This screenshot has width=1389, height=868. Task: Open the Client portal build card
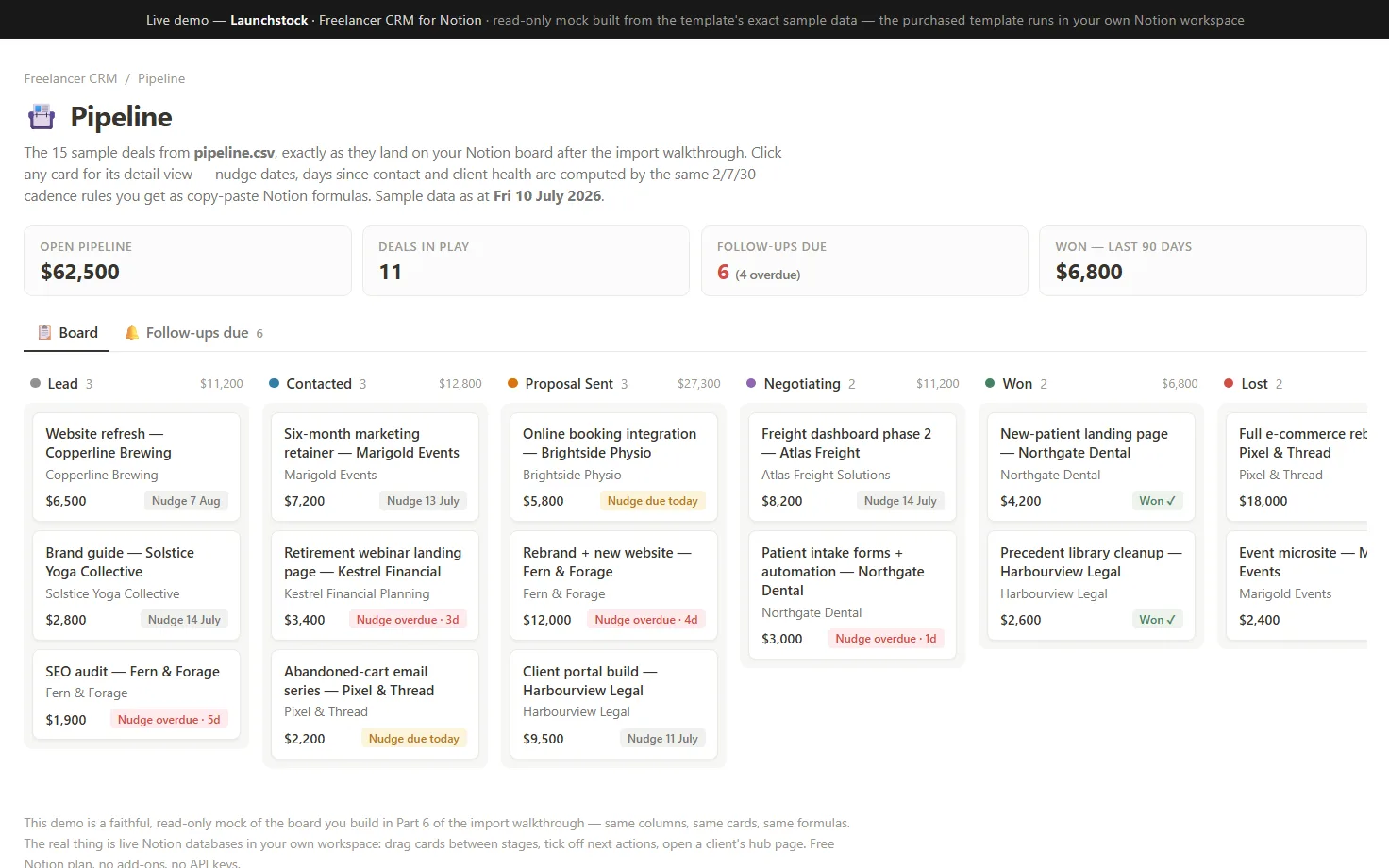pos(613,705)
